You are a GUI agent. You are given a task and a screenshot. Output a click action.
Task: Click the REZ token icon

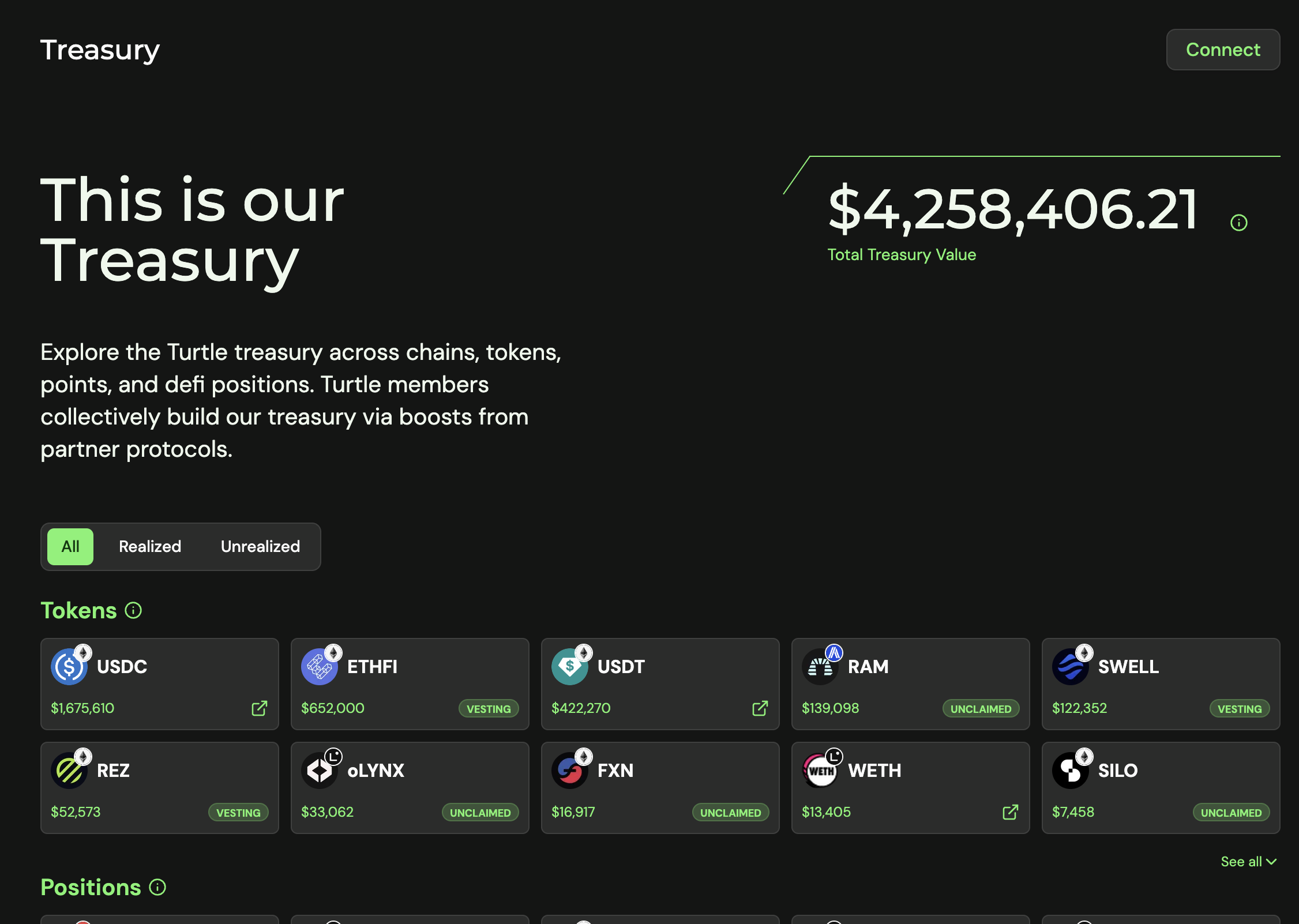pos(69,771)
